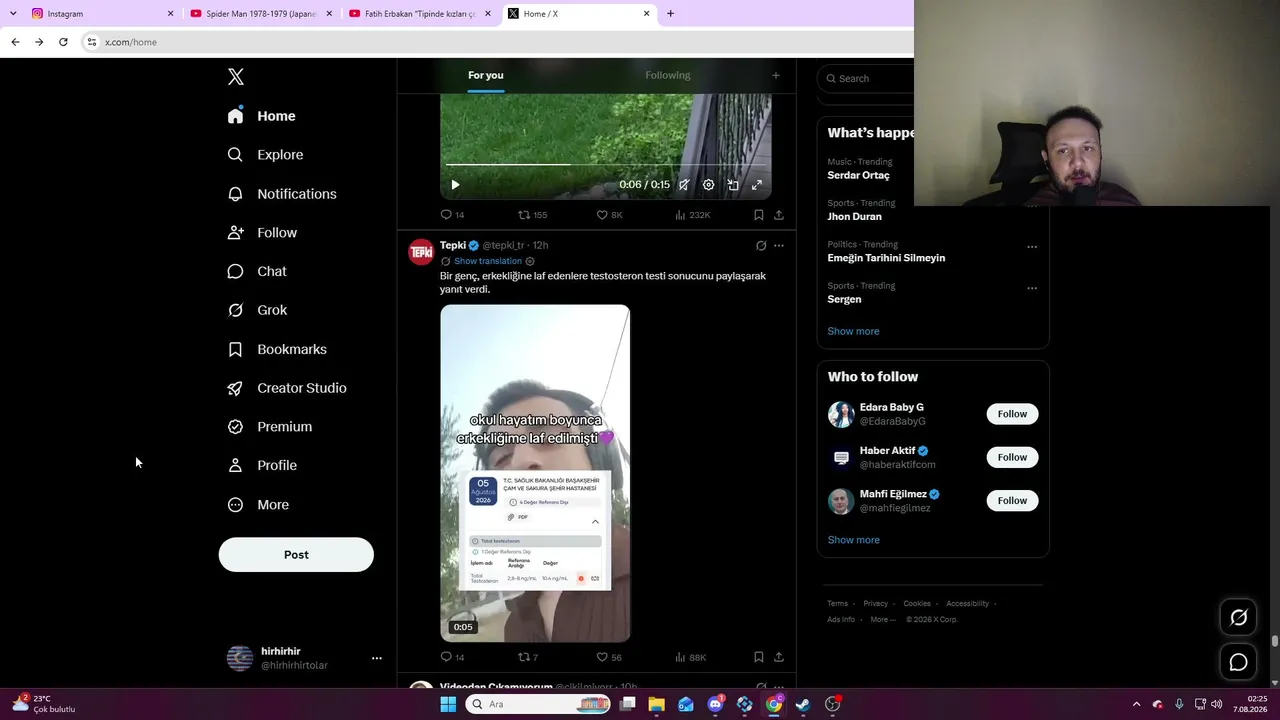Click Show translation on the Tepki post
The width and height of the screenshot is (1280, 720).
coord(488,261)
